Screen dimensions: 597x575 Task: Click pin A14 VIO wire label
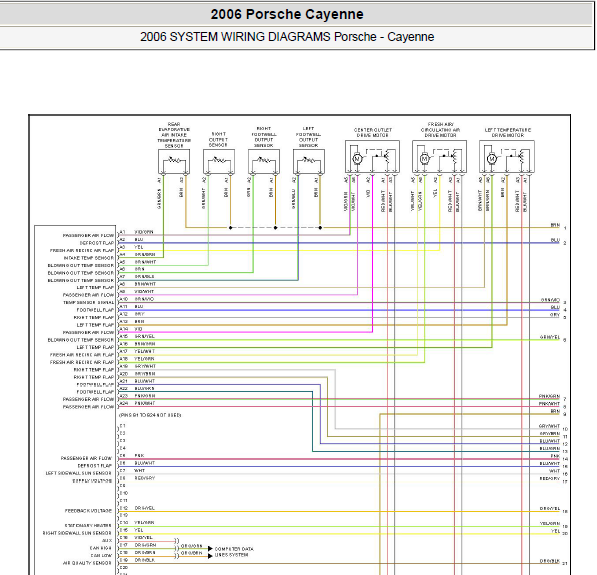(139, 329)
